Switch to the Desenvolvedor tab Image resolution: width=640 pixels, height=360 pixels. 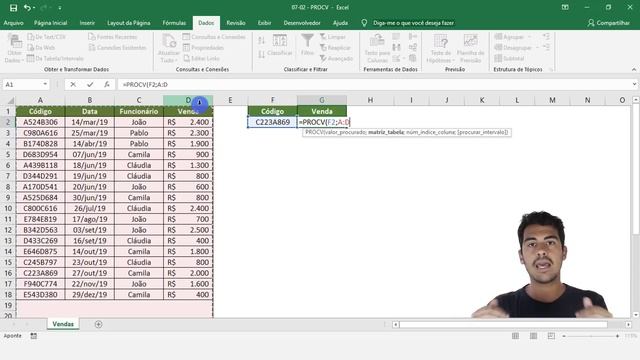302,23
